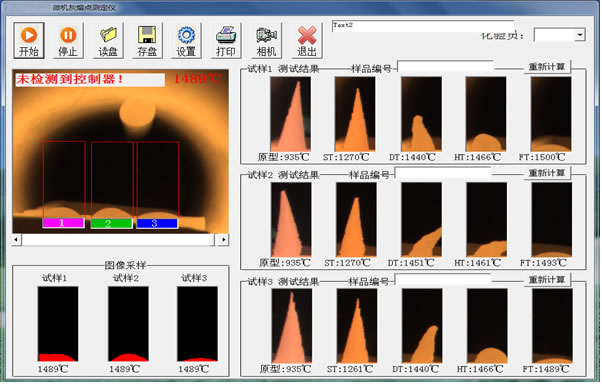Click 重新计算 button for 试样3
602x384 pixels.
tap(547, 280)
